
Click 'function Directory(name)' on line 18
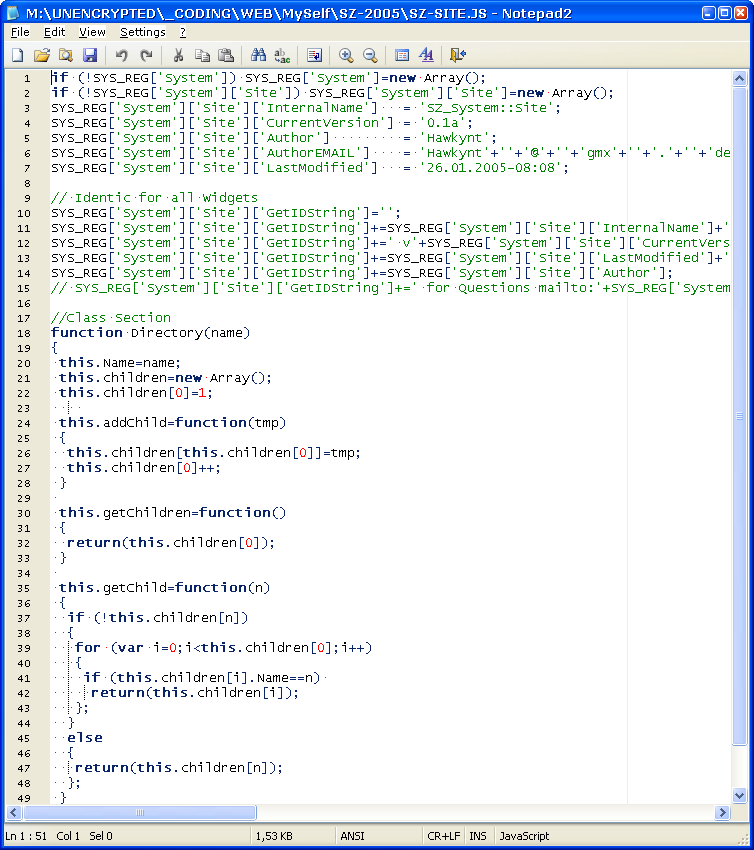[x=150, y=333]
